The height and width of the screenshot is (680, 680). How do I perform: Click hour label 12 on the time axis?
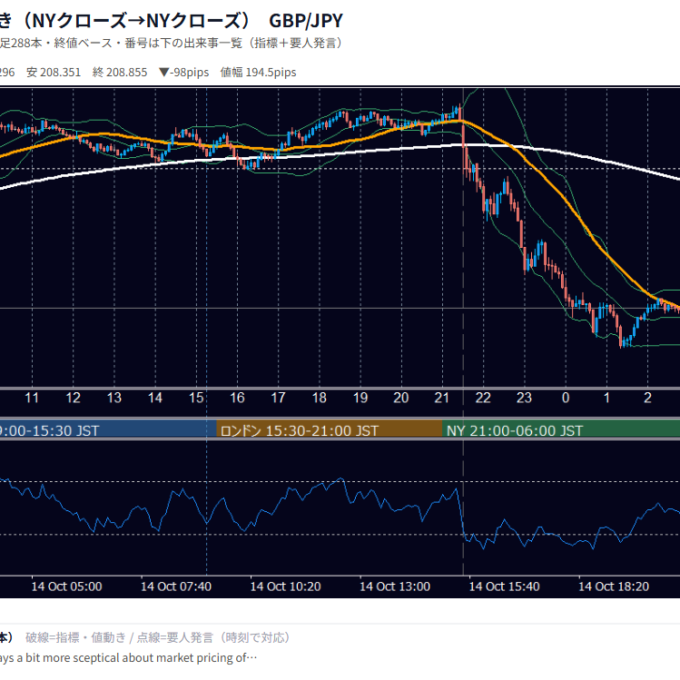73,398
